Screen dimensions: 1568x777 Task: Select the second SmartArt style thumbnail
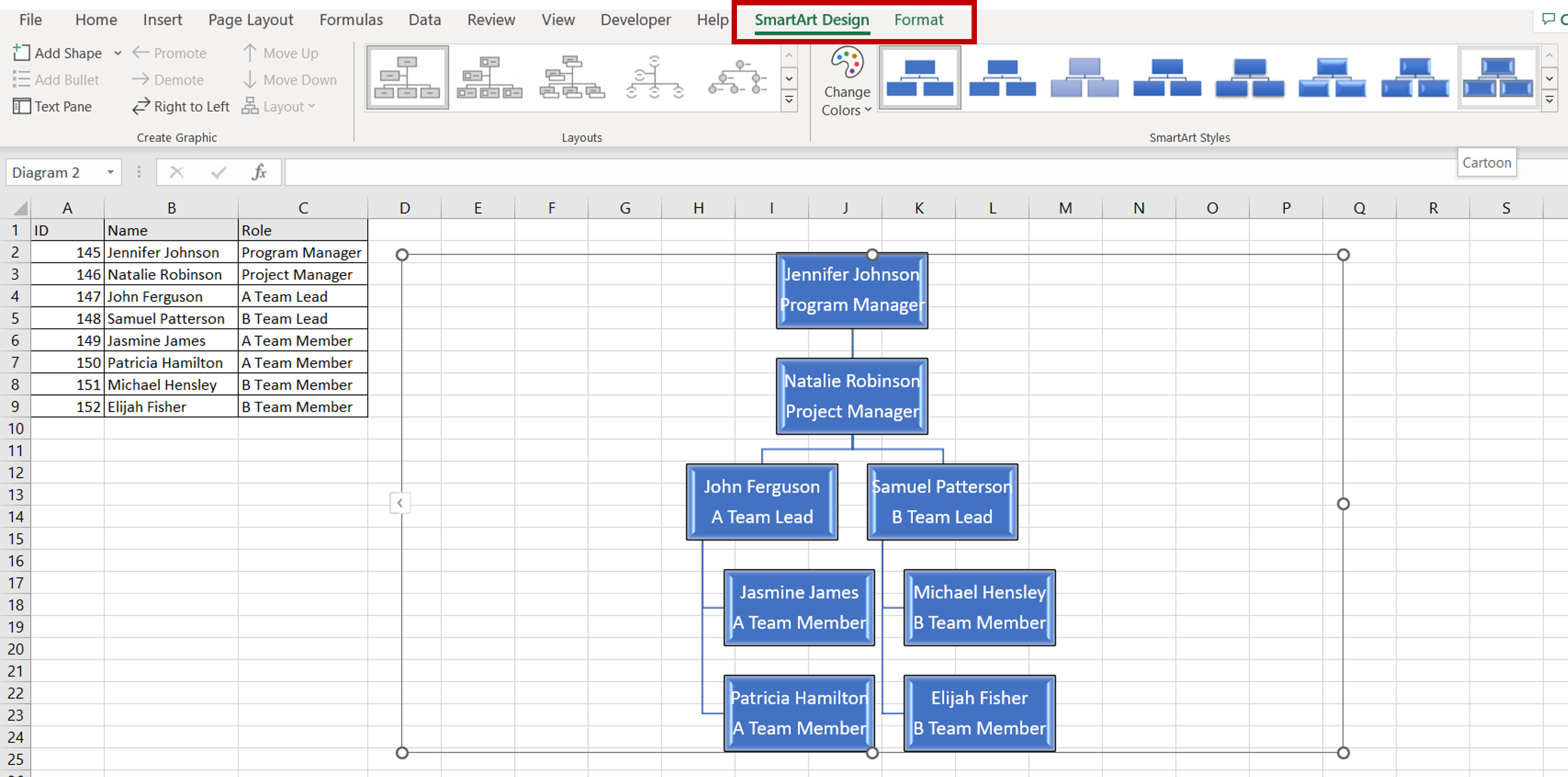click(1002, 78)
